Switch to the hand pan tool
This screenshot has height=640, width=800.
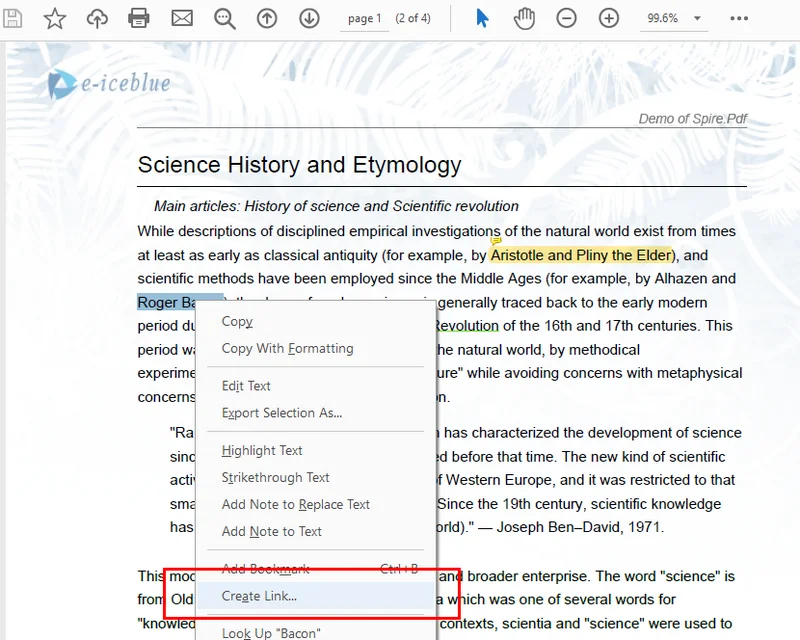(524, 18)
